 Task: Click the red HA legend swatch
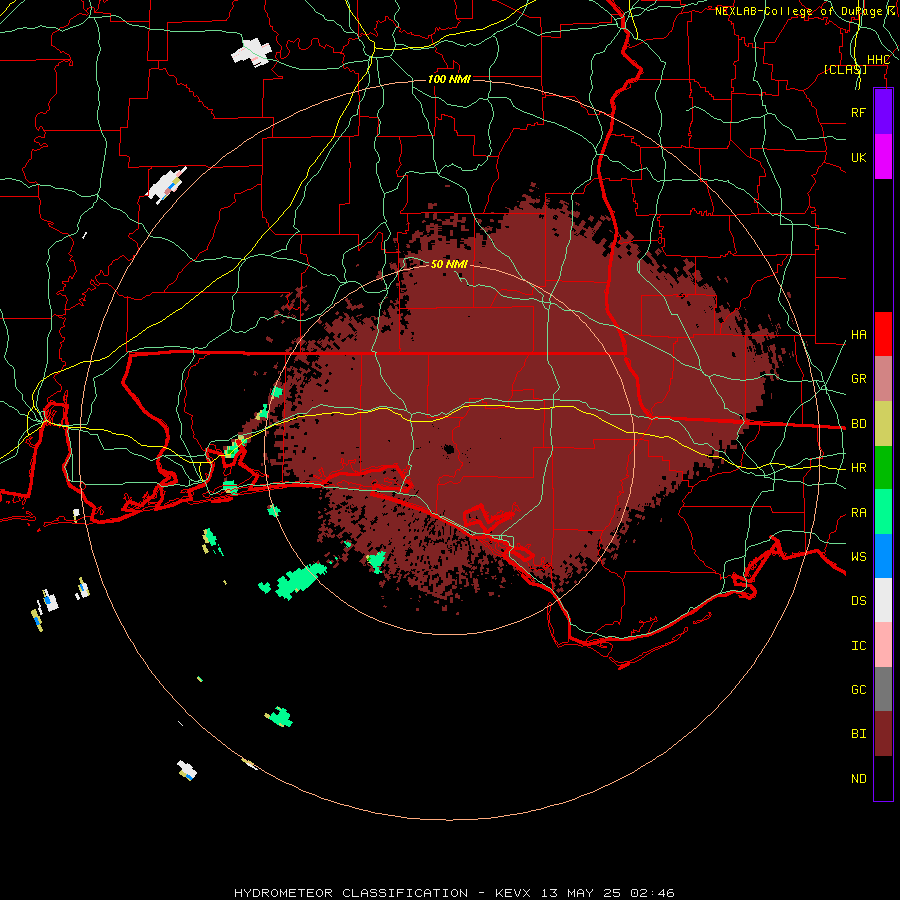click(x=883, y=334)
